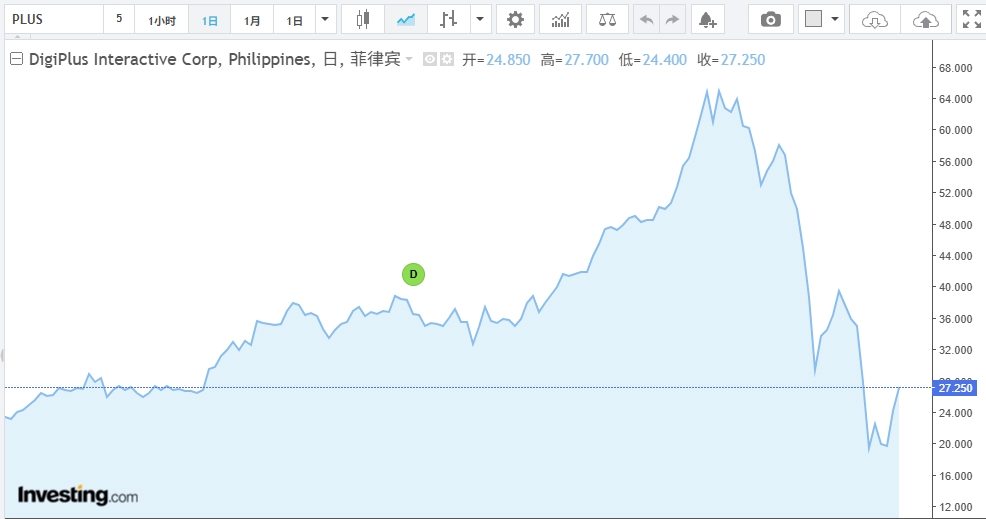Click the 40.000 price axis label
Image resolution: width=986 pixels, height=519 pixels.
point(955,287)
